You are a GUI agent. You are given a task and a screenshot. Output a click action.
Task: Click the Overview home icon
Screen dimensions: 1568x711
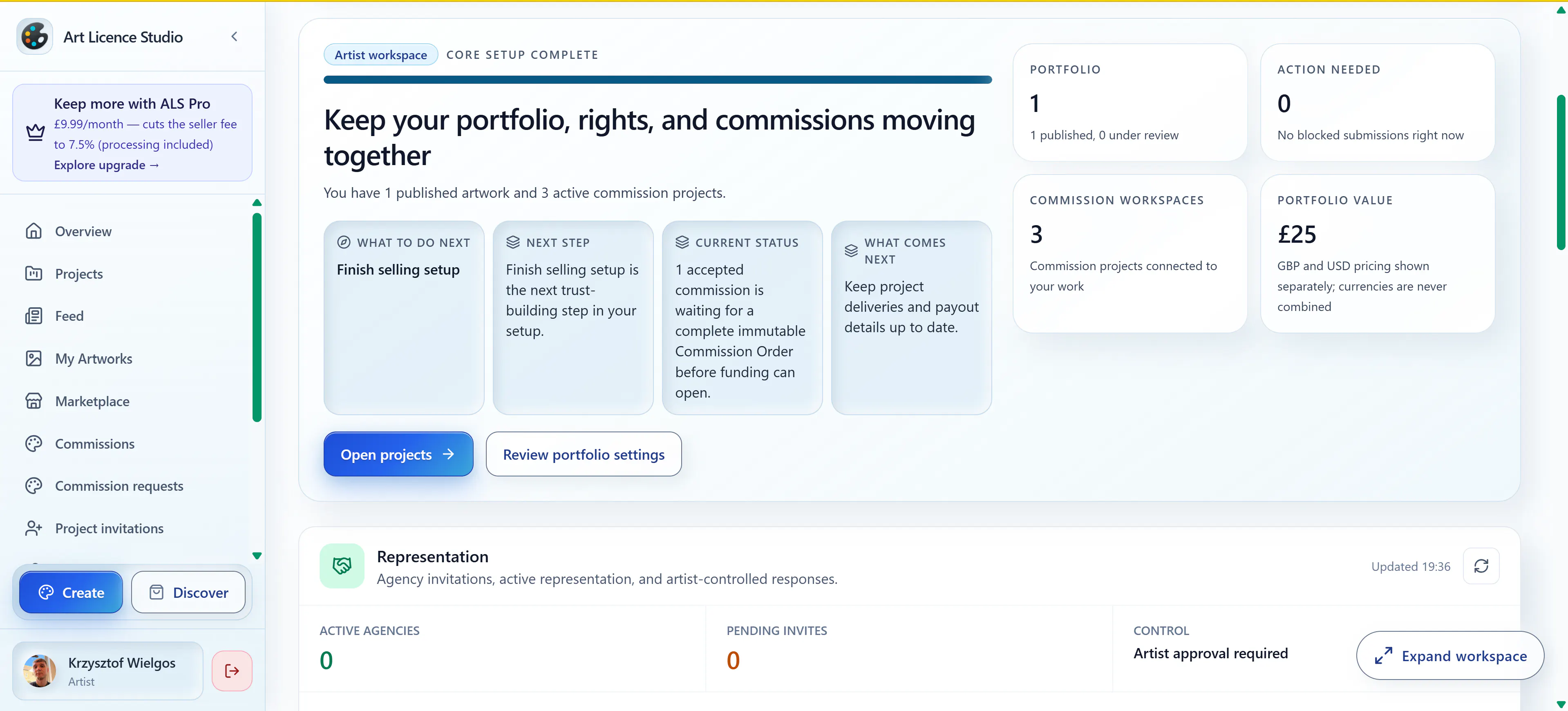coord(34,231)
